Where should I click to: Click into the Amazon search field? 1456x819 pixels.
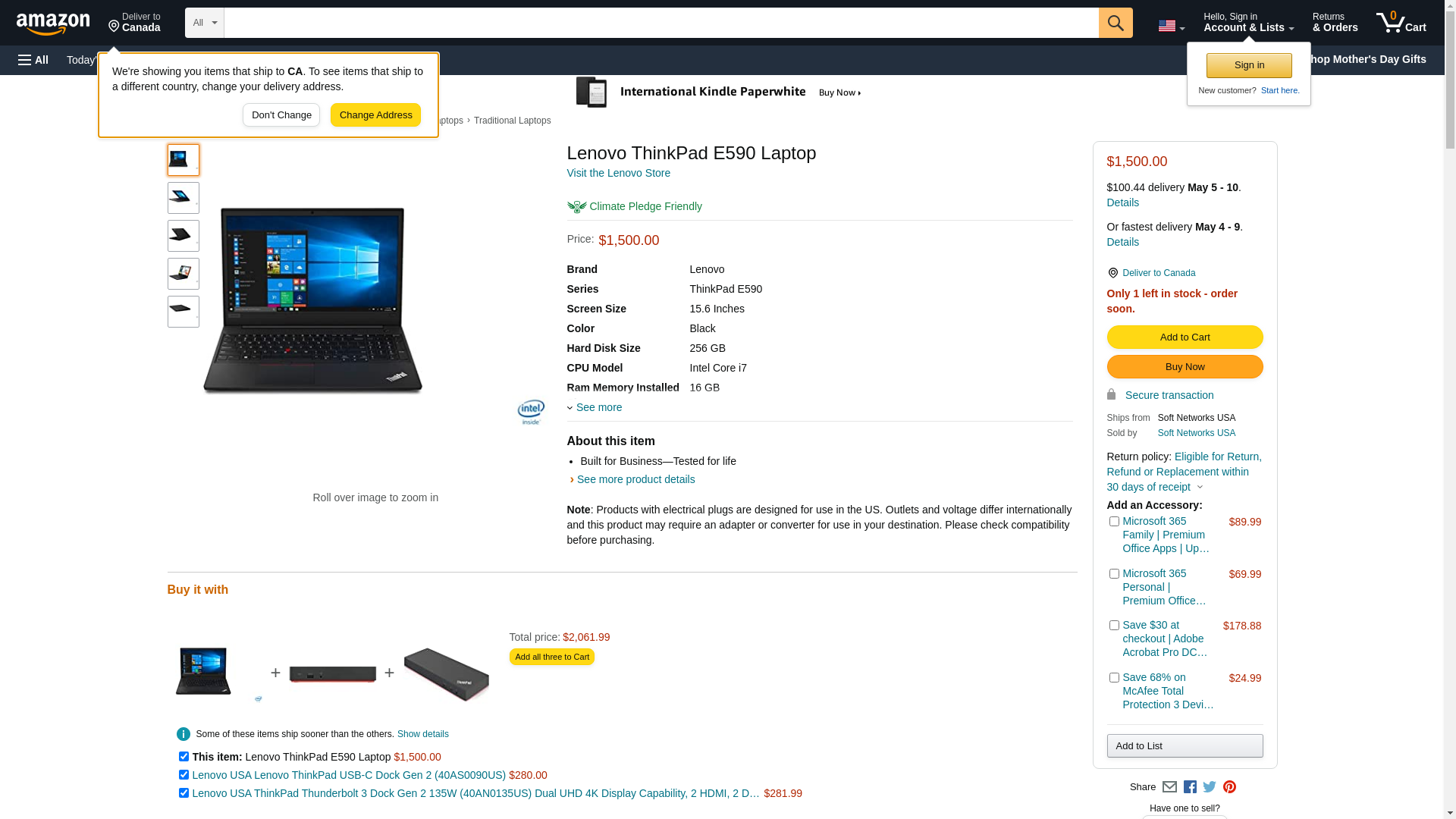(661, 23)
